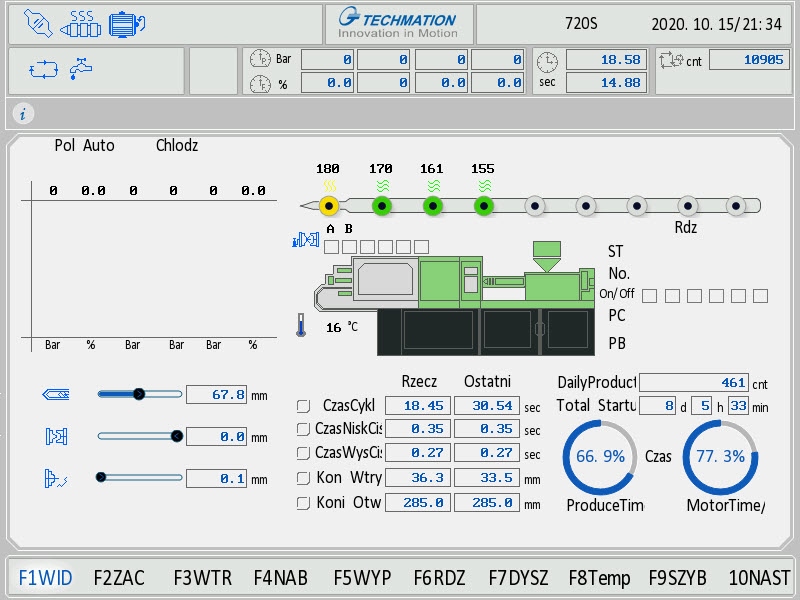Open the F2ZAC tab
This screenshot has width=800, height=600.
[119, 578]
